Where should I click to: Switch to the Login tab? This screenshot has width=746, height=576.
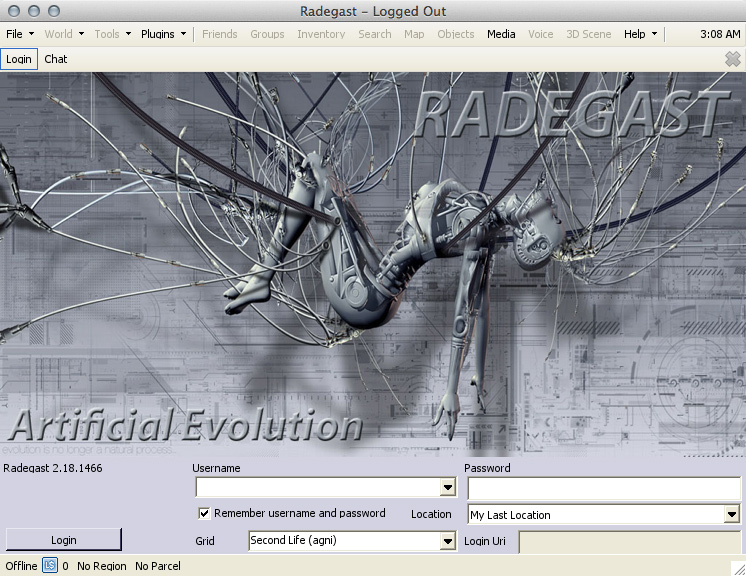click(x=19, y=59)
